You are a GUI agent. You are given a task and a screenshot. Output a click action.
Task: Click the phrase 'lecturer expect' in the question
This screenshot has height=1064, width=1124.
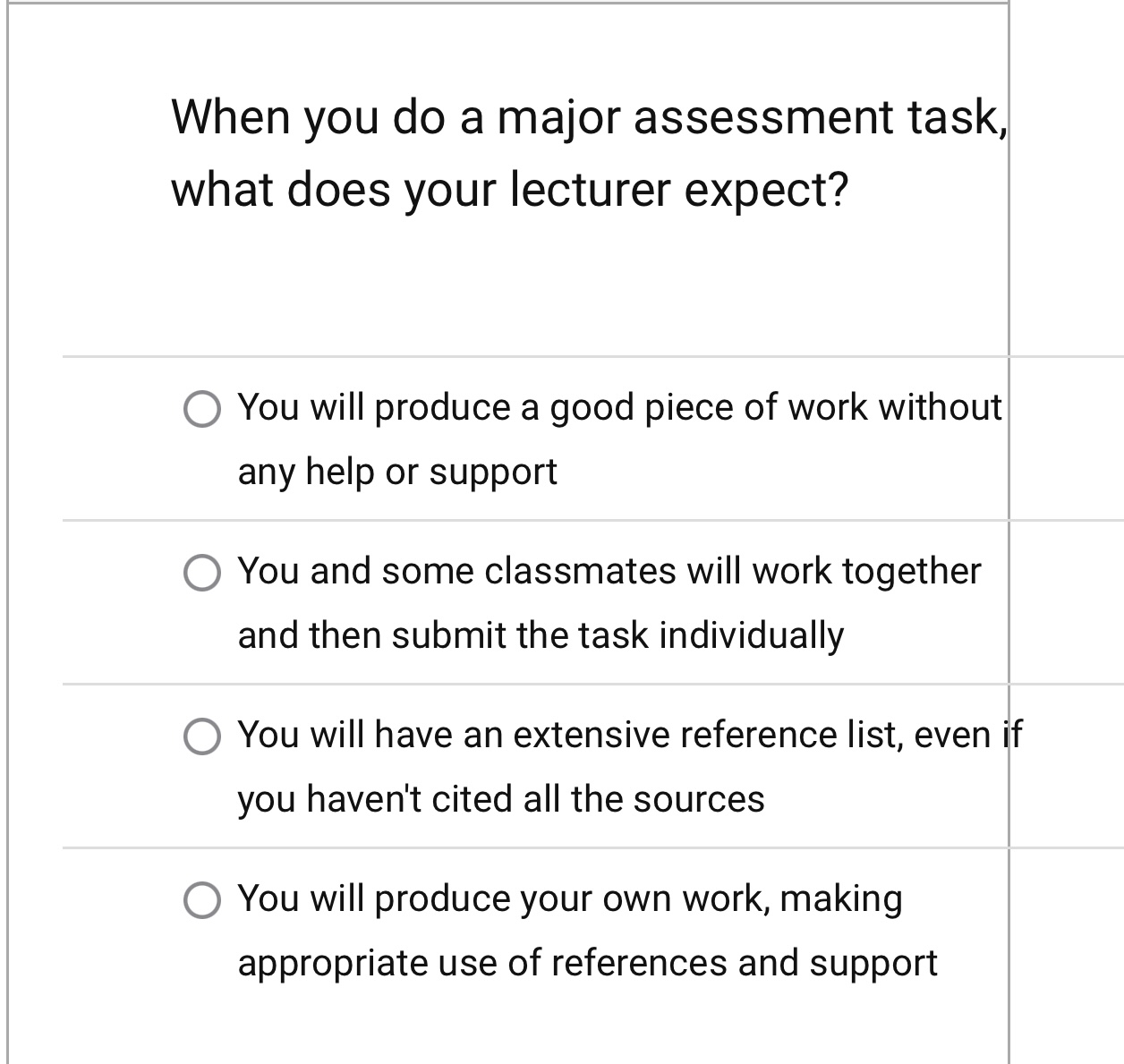(x=676, y=188)
